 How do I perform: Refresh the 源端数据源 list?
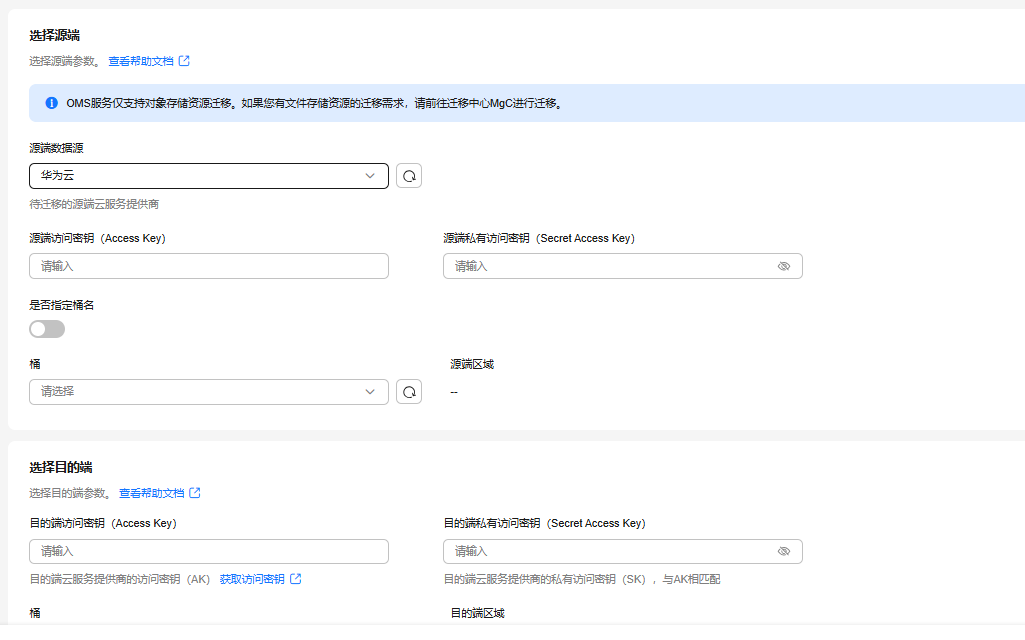tap(409, 176)
